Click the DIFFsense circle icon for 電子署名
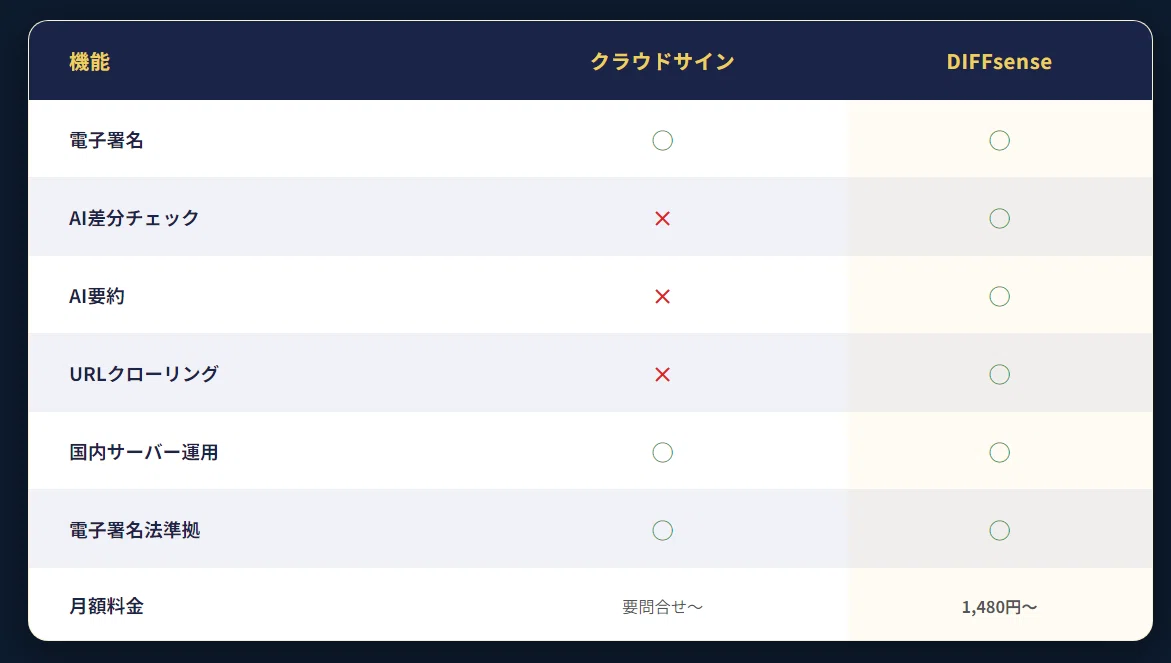 click(999, 140)
